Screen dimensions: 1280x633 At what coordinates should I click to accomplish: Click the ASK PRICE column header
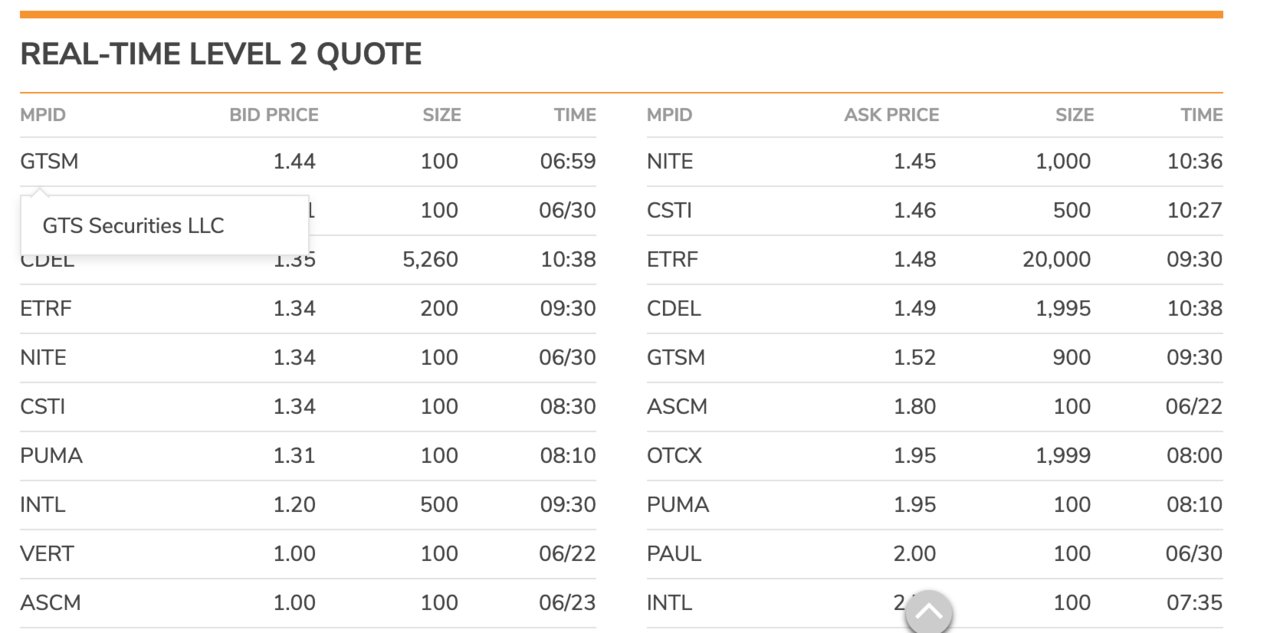click(891, 115)
